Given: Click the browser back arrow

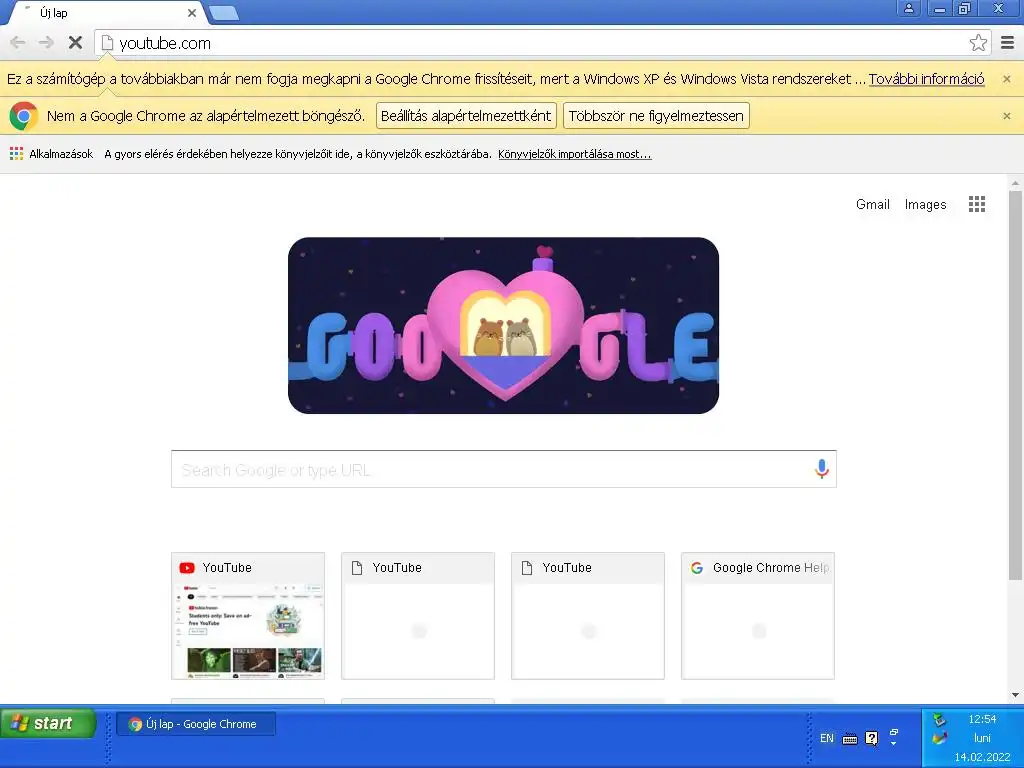Looking at the screenshot, I should coord(18,43).
